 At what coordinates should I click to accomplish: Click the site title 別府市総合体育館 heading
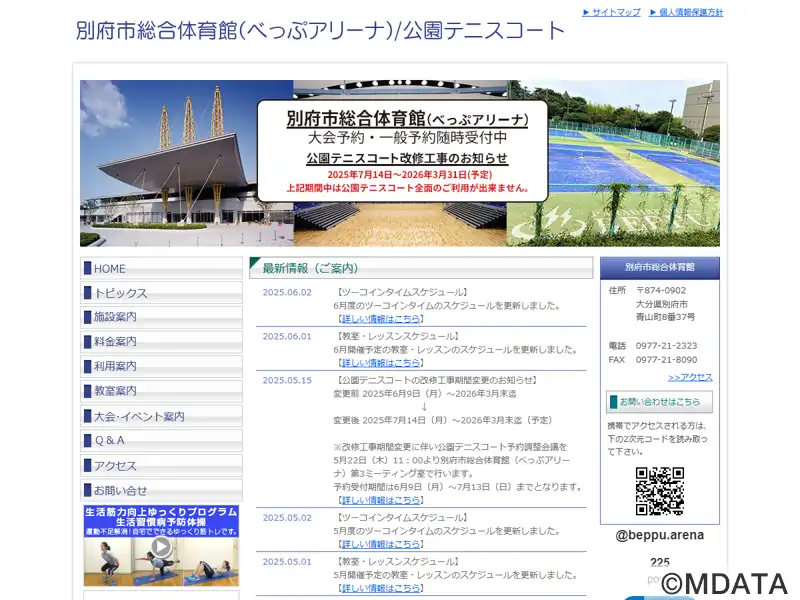point(320,31)
